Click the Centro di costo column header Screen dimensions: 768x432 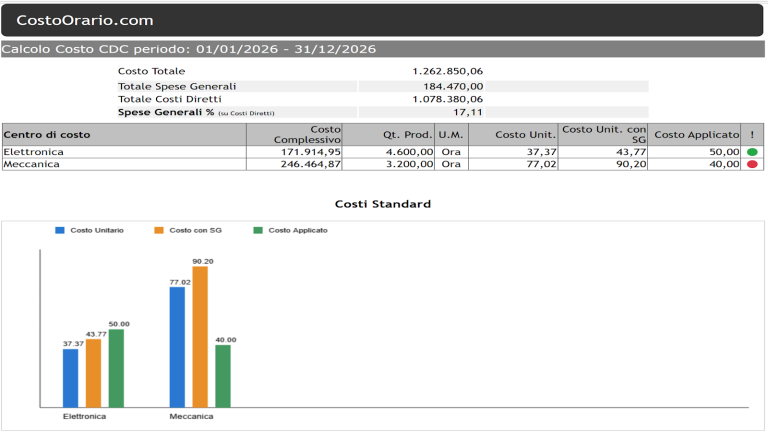(47, 134)
